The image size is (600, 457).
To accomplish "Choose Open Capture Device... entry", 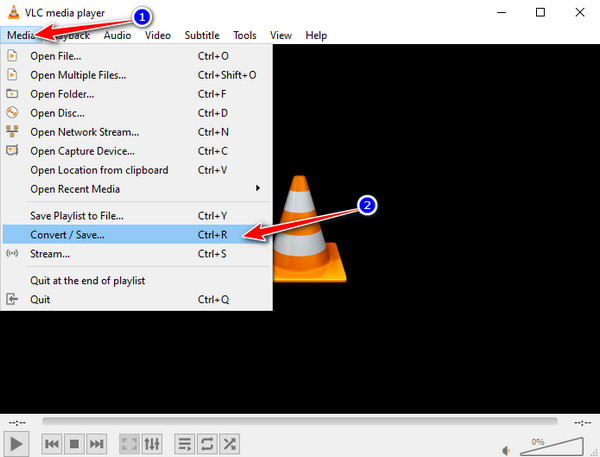I will coord(136,151).
